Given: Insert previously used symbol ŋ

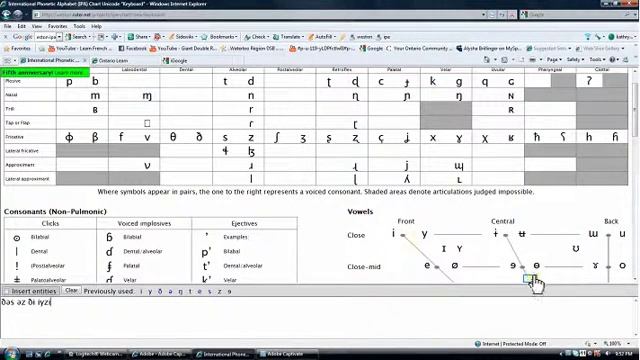Looking at the screenshot, I should pyautogui.click(x=180, y=291).
